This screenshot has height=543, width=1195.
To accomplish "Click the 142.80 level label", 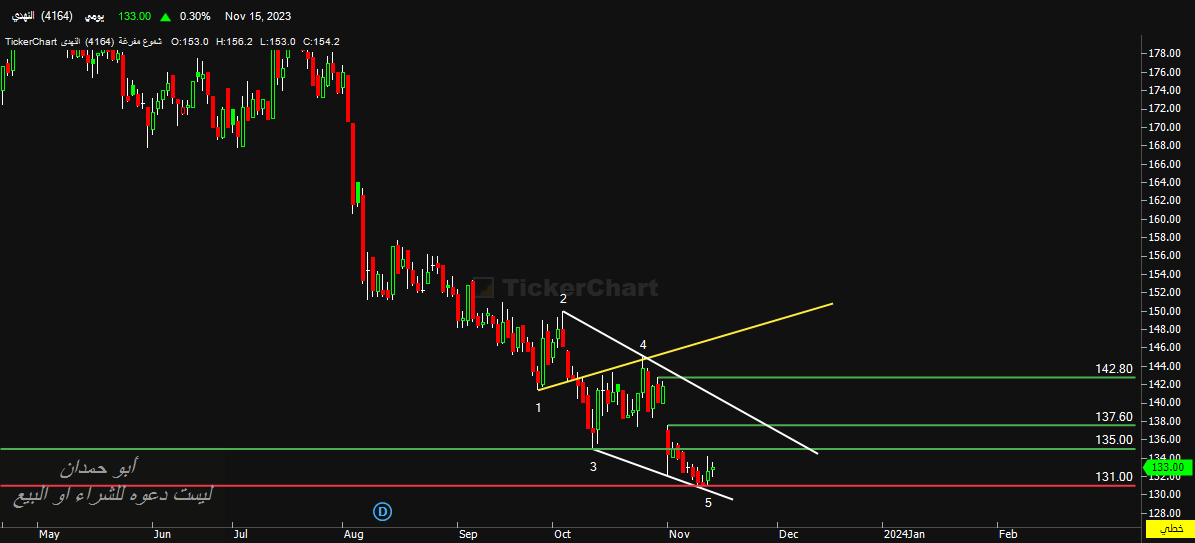I will 1113,369.
